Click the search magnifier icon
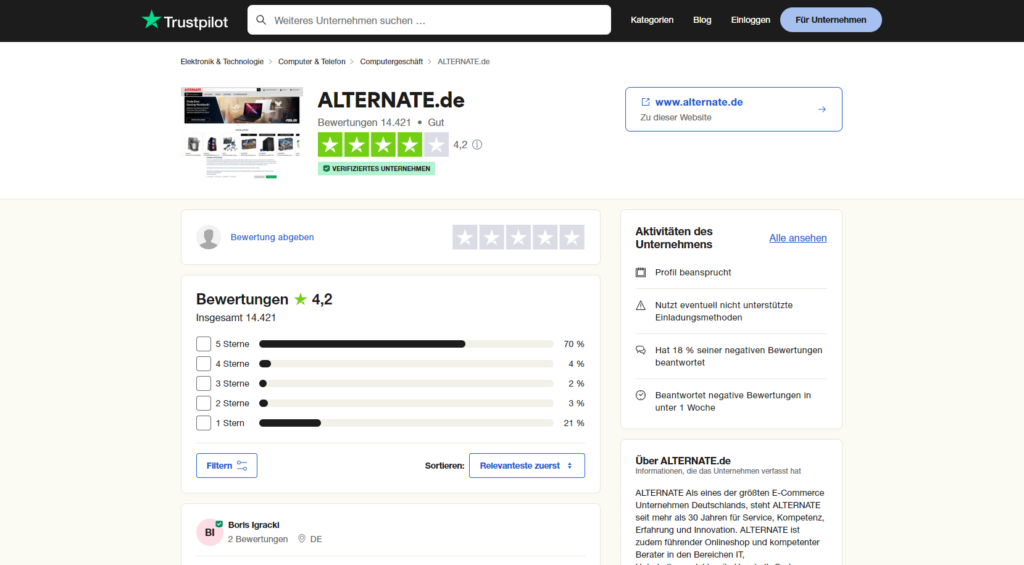Viewport: 1024px width, 565px height. 261,20
